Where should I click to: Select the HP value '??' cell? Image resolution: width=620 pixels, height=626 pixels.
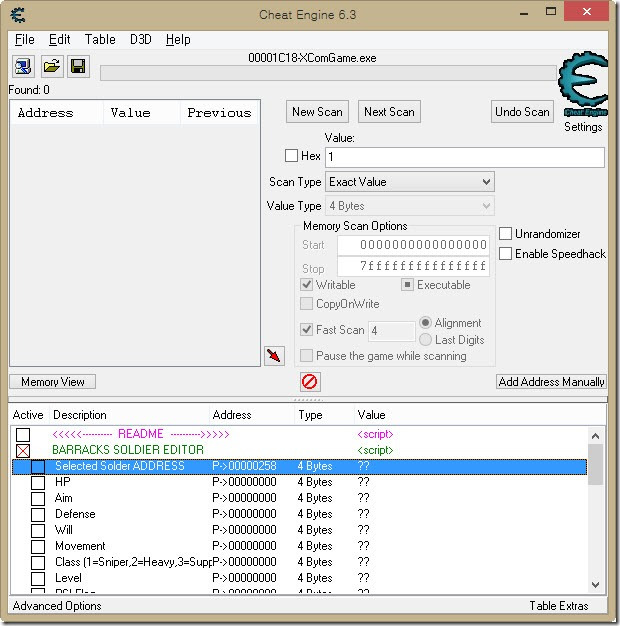pos(364,482)
